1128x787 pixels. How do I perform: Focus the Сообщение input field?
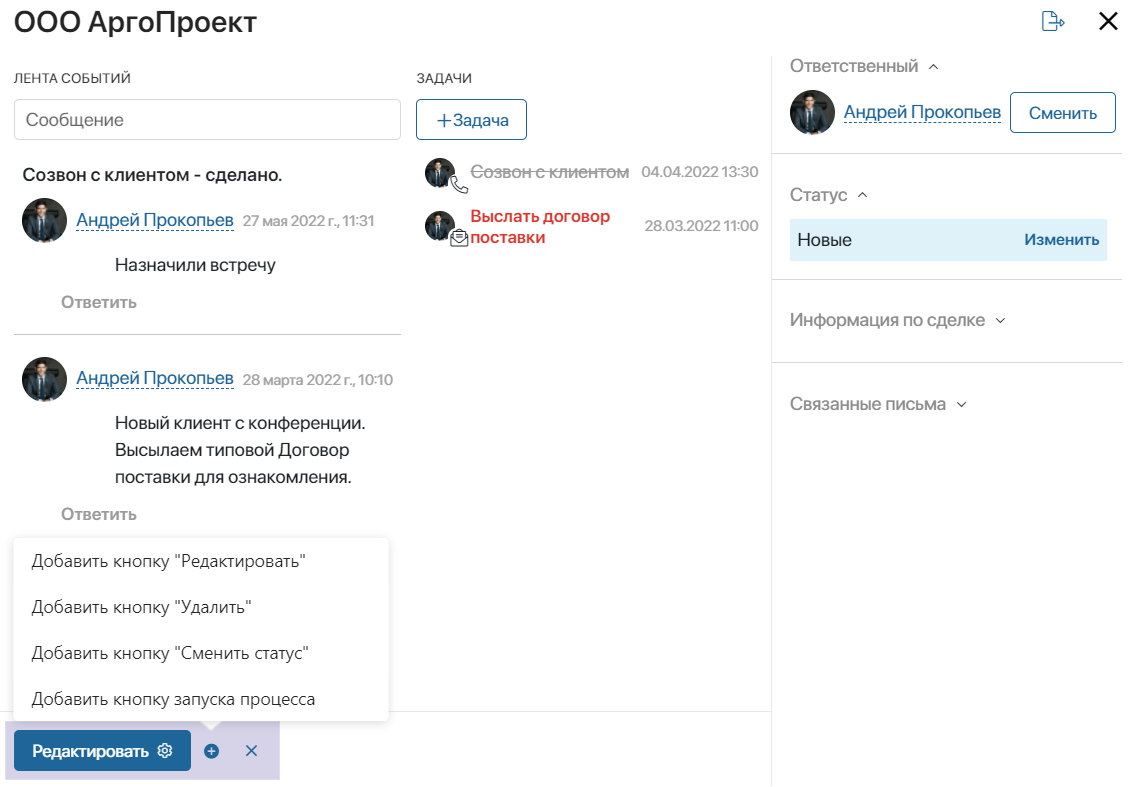point(207,119)
